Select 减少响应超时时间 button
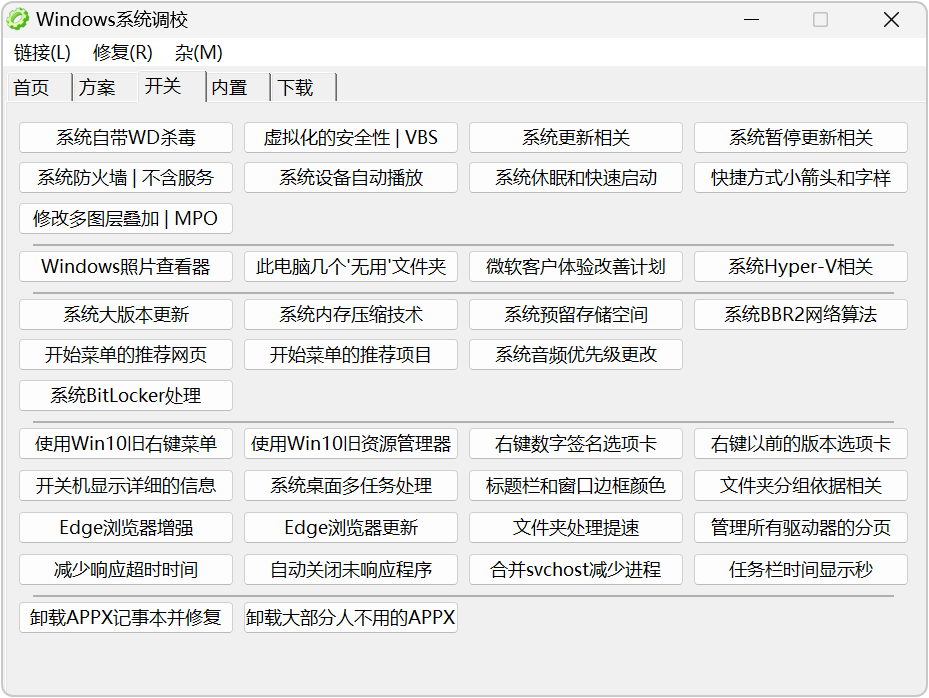The height and width of the screenshot is (698, 929). 126,570
